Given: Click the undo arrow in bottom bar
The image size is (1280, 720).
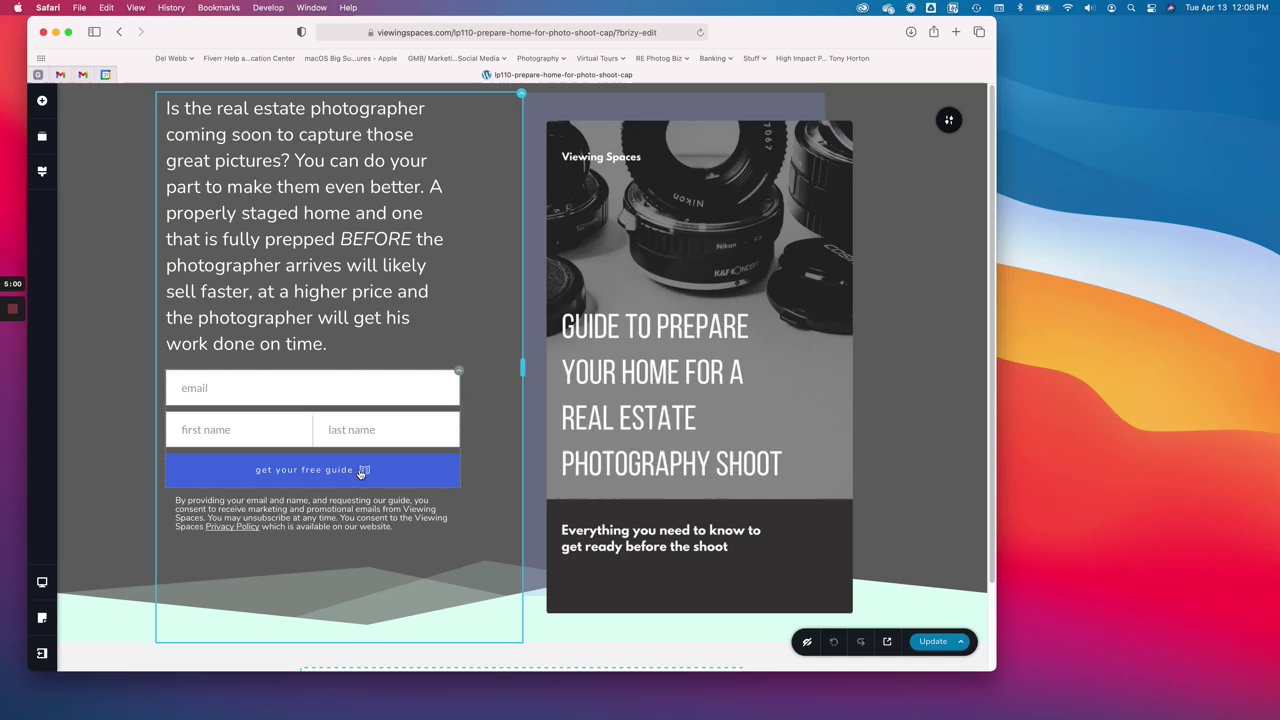Looking at the screenshot, I should (x=834, y=642).
